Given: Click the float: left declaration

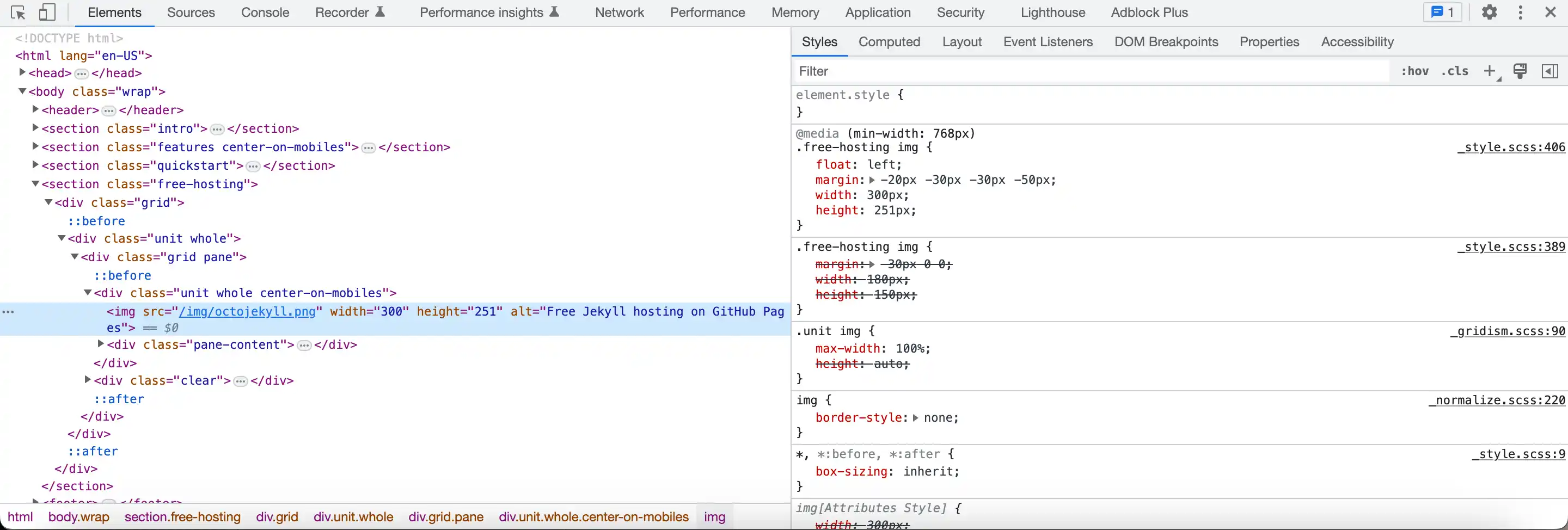Looking at the screenshot, I should (x=858, y=165).
